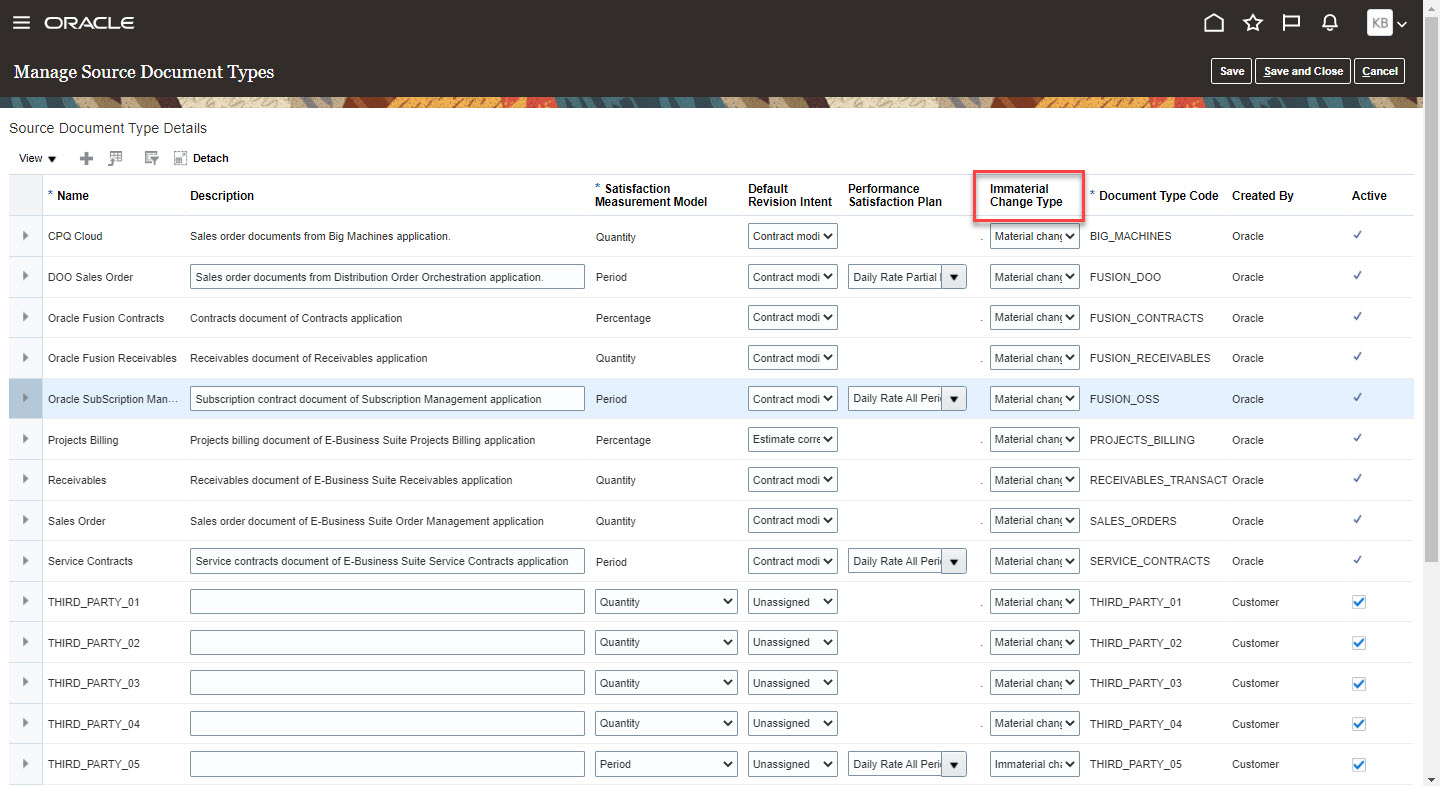Open the Watchlist flag icon
Image resolution: width=1440 pixels, height=786 pixels.
pyautogui.click(x=1291, y=23)
